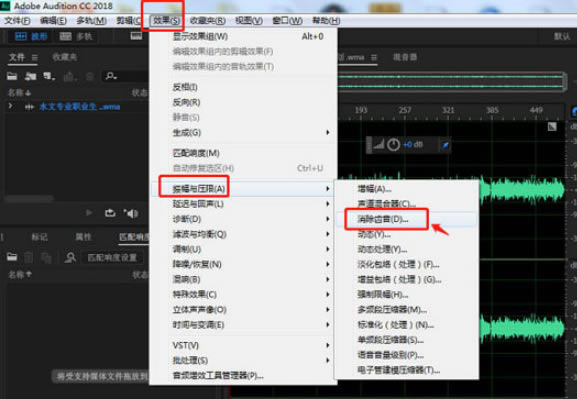Toggle the auto-play speaker icon
The image size is (577, 399).
(x=131, y=213)
